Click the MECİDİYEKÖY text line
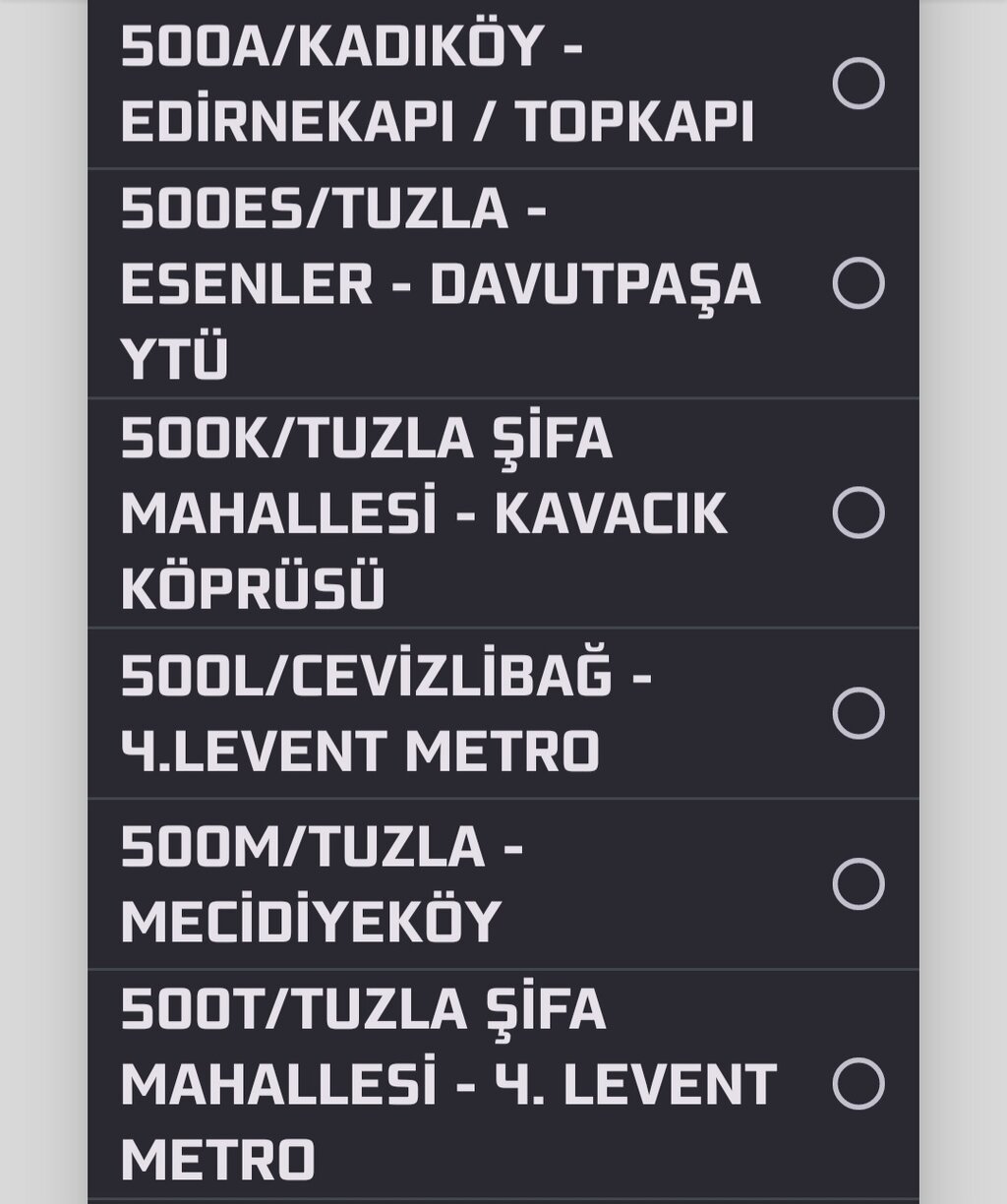This screenshot has height=1204, width=1007. tap(311, 922)
